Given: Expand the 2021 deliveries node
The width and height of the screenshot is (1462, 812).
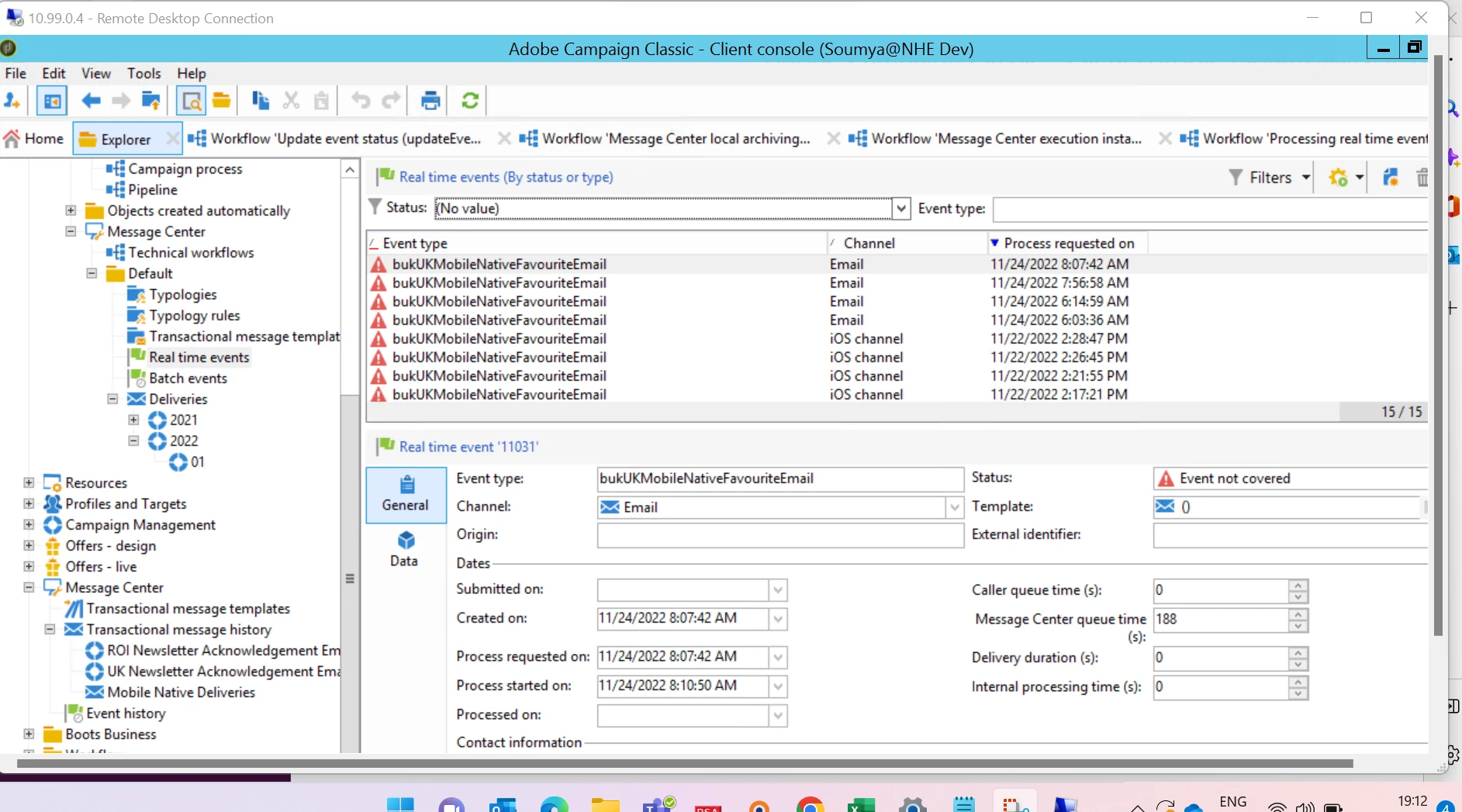Looking at the screenshot, I should click(133, 420).
